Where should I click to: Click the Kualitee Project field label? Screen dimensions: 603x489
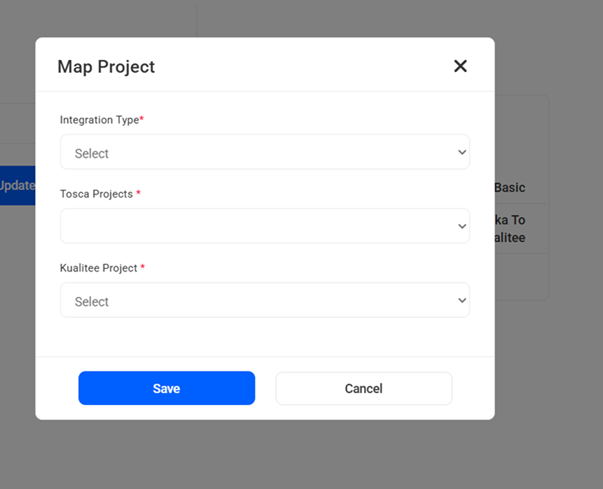click(98, 268)
